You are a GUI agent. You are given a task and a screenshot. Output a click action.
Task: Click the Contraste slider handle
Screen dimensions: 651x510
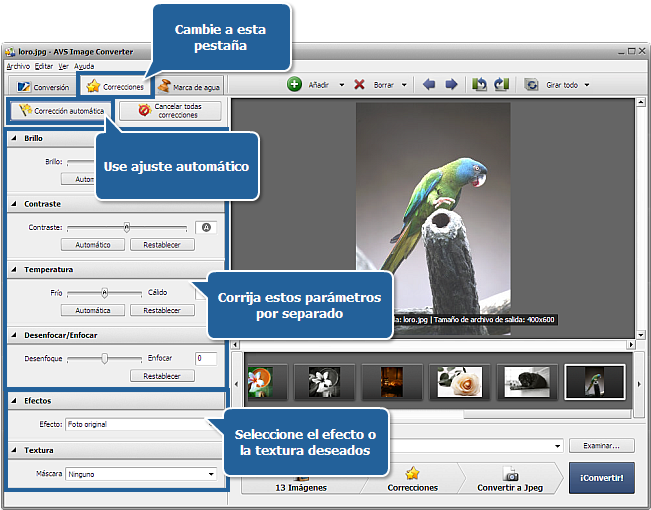[127, 227]
